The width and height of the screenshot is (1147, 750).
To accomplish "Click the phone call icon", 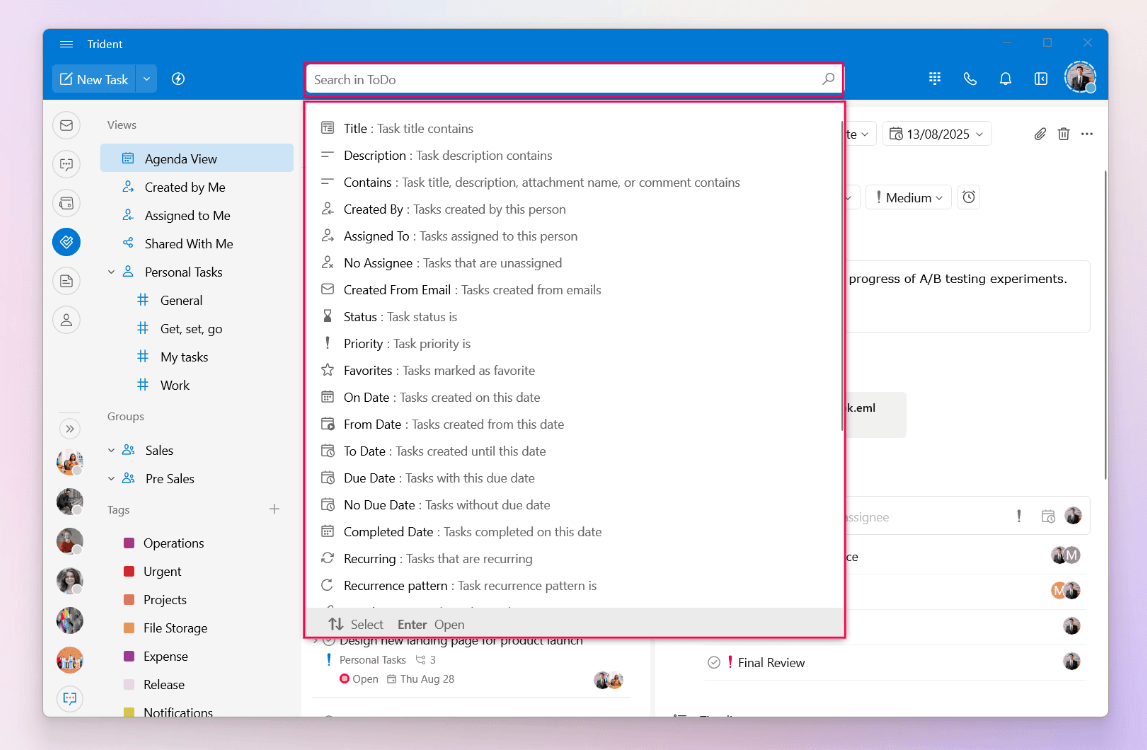I will [970, 78].
